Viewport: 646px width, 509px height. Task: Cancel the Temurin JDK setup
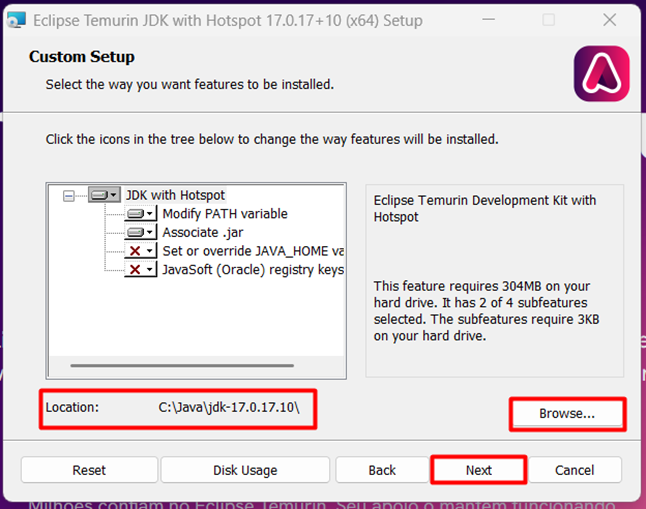tap(574, 470)
